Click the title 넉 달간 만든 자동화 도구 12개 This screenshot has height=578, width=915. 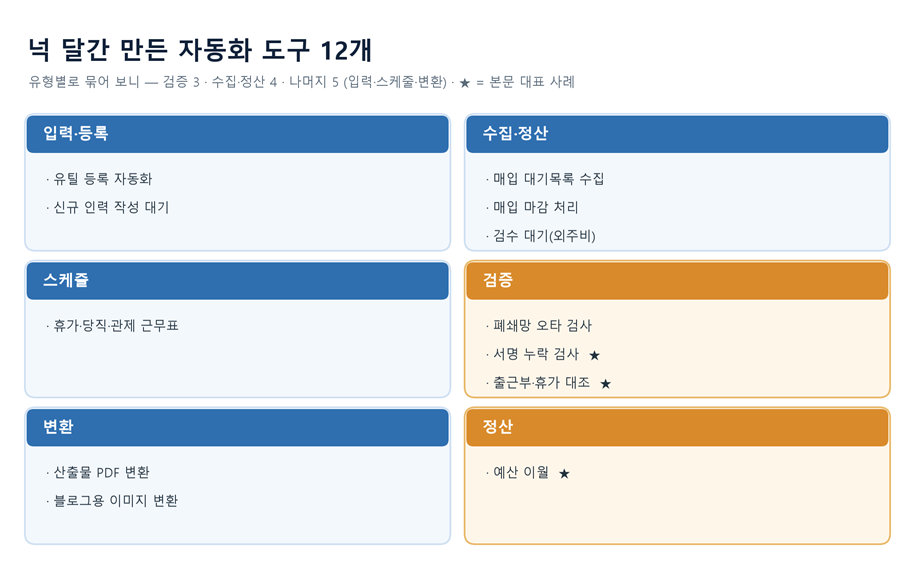tap(200, 50)
